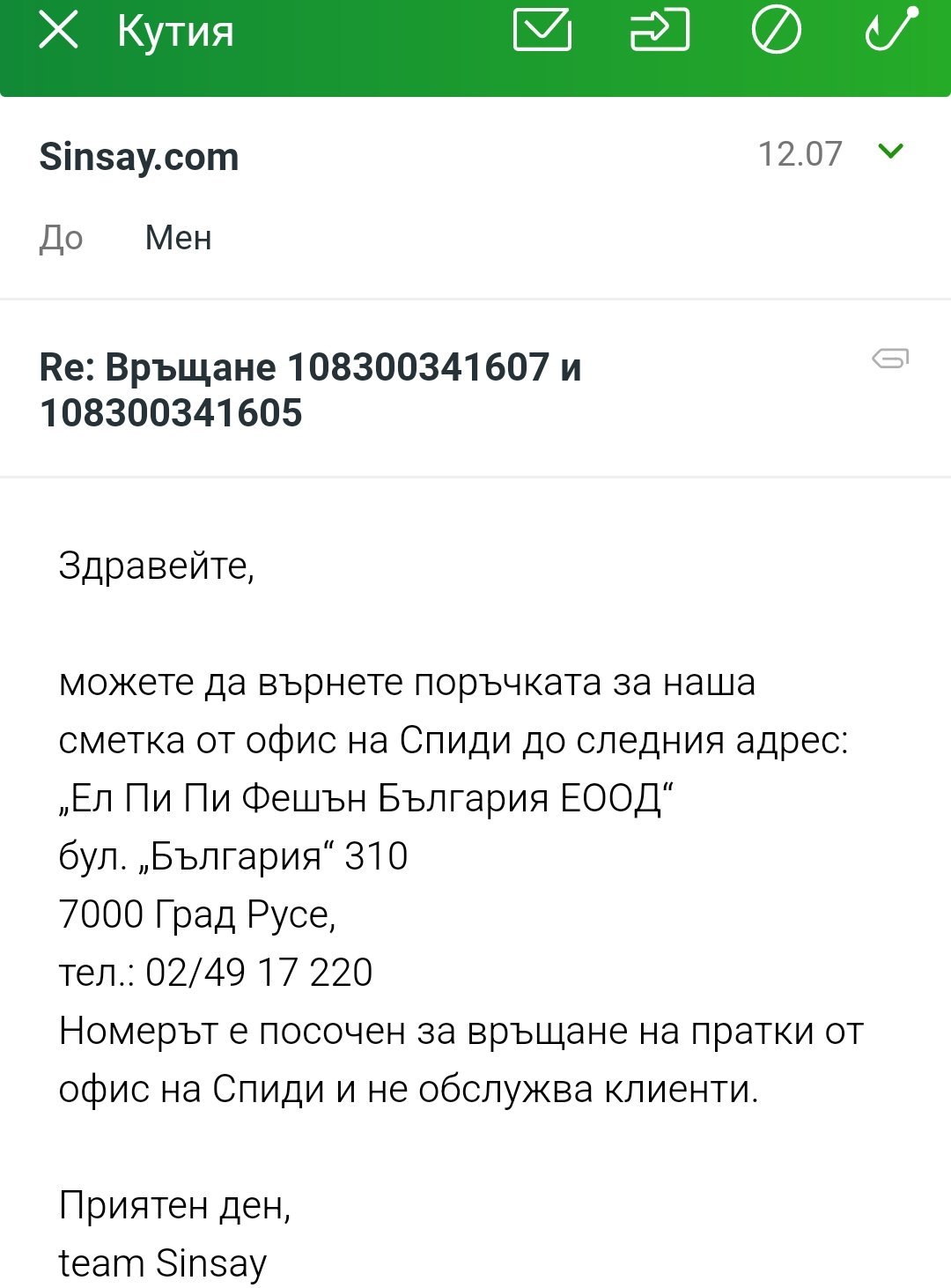
Task: Tap the team Sinsay signature
Action: (x=163, y=1263)
